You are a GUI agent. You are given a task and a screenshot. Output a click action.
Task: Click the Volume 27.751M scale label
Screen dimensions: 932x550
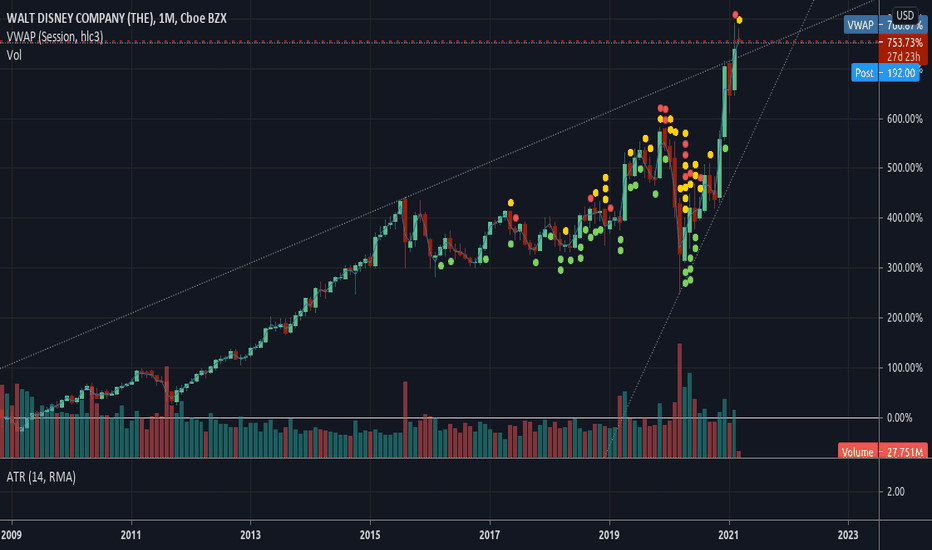tap(883, 452)
